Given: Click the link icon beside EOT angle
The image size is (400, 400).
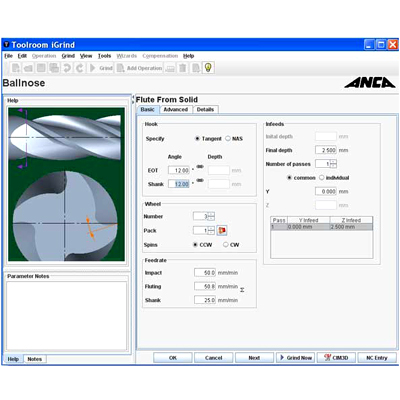Looking at the screenshot, I should (200, 167).
